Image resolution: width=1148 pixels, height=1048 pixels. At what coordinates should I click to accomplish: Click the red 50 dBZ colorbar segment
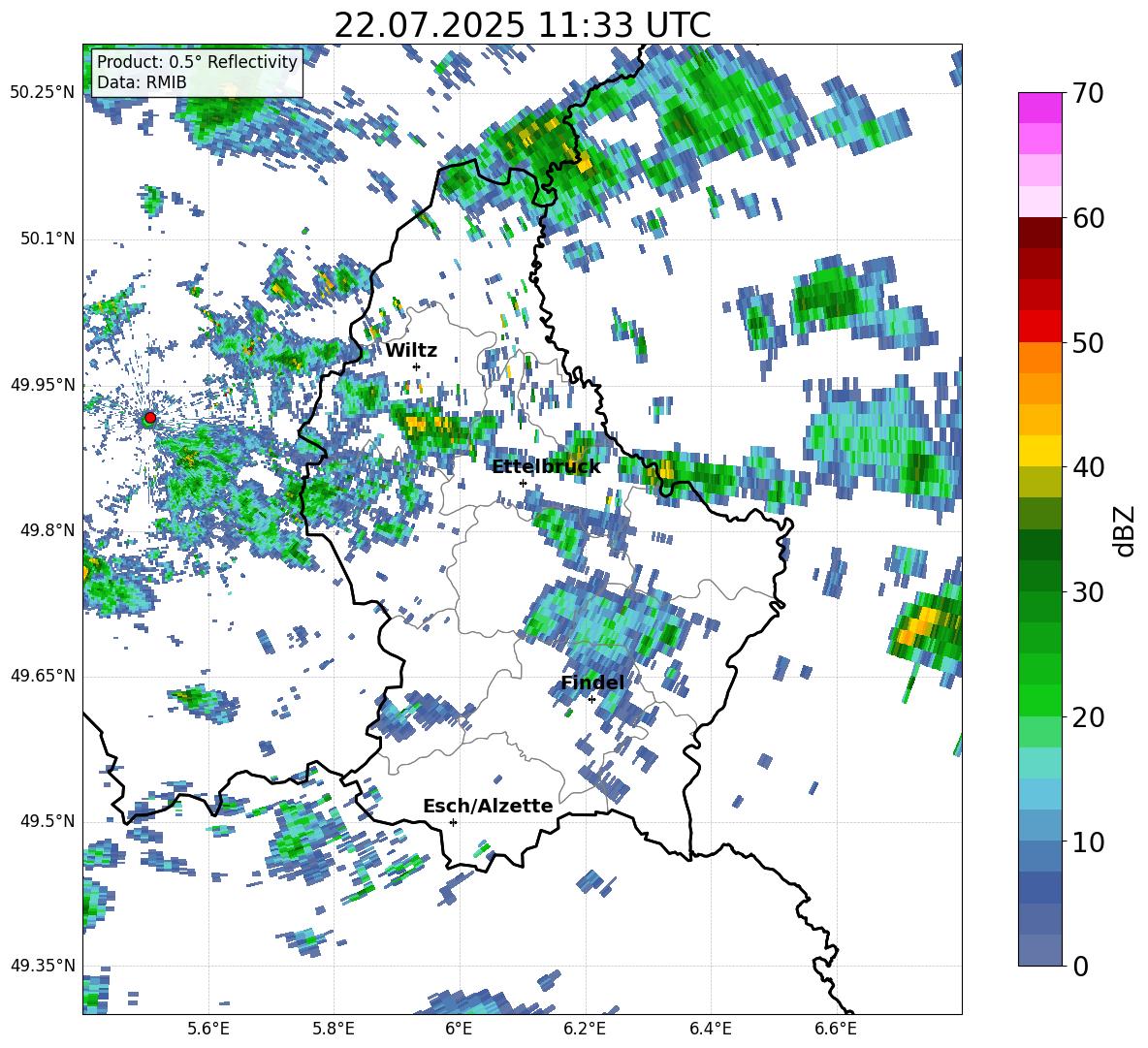point(1039,327)
